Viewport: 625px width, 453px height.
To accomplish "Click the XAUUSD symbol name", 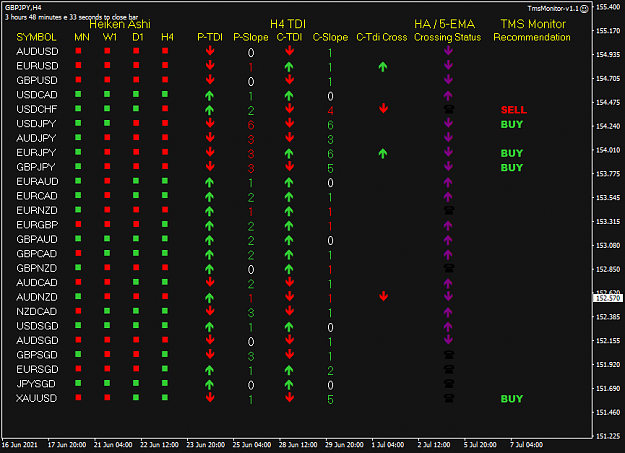I will [37, 398].
